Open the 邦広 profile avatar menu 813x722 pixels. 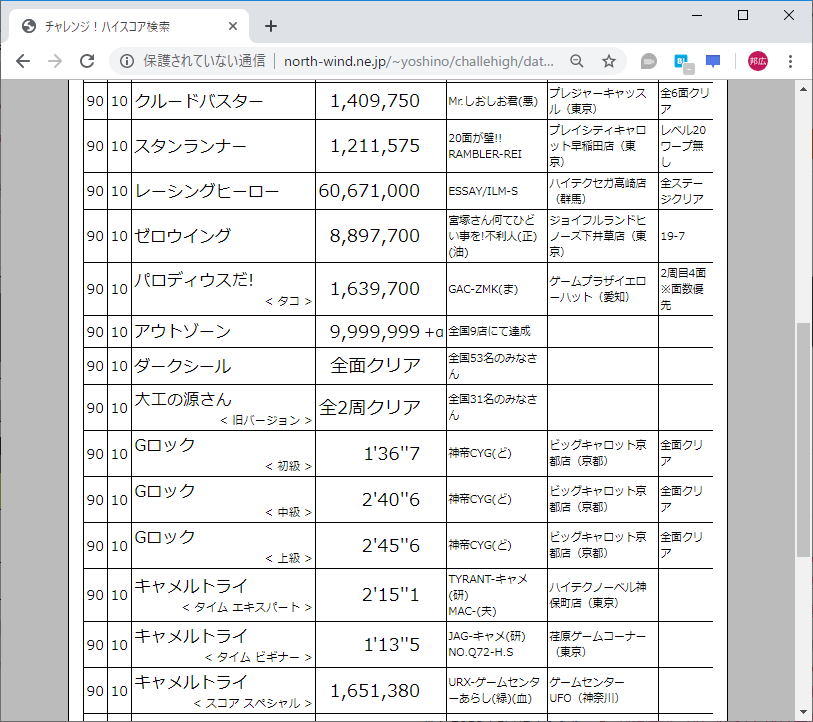(757, 61)
